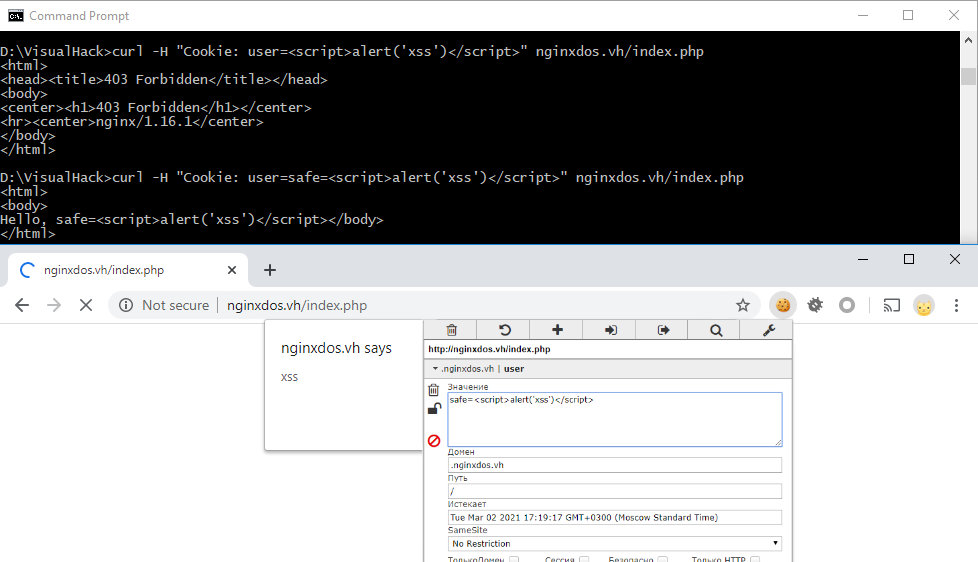Select the nginxdos.vh/index.php tab
The image size is (978, 562).
(128, 270)
